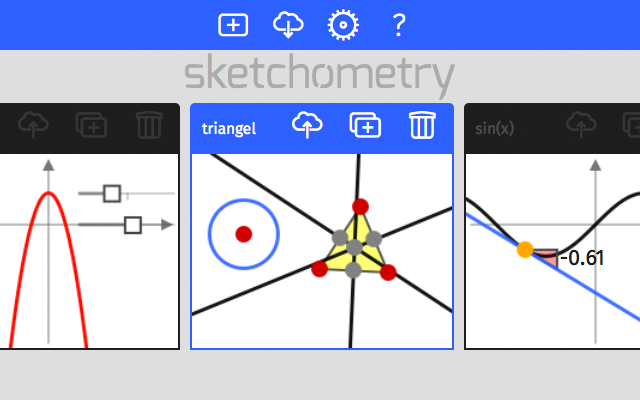Open the red parabola sketch thumbnail
640x400 pixels.
(x=89, y=251)
